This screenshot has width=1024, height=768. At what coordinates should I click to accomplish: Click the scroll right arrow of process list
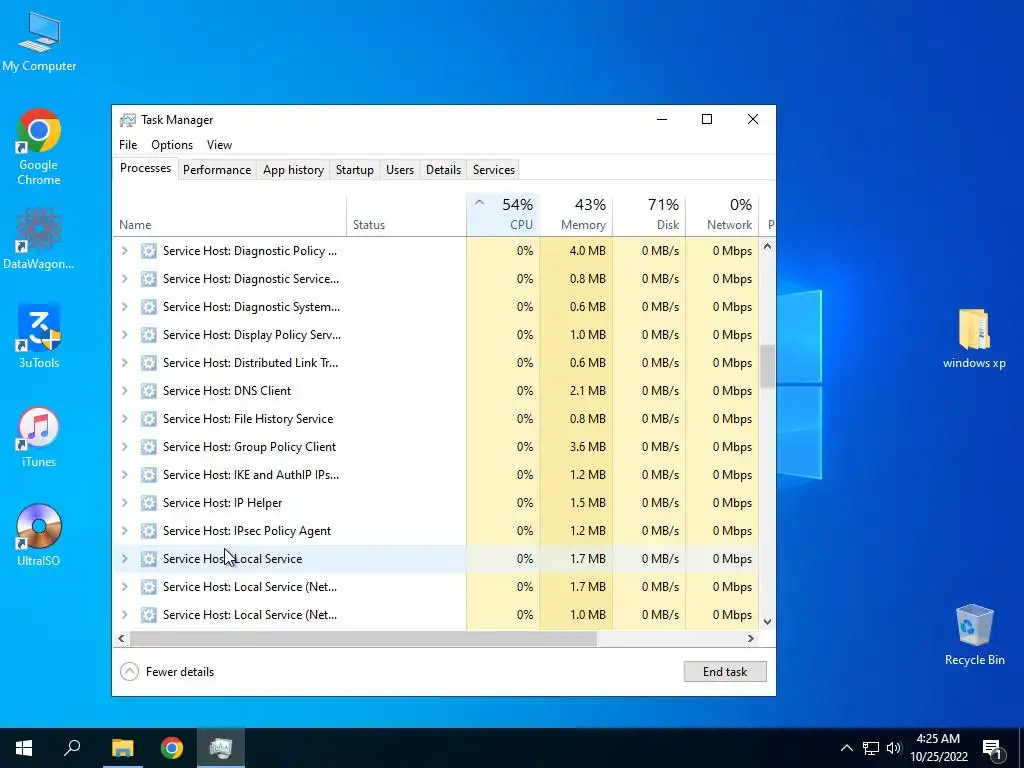tap(751, 639)
